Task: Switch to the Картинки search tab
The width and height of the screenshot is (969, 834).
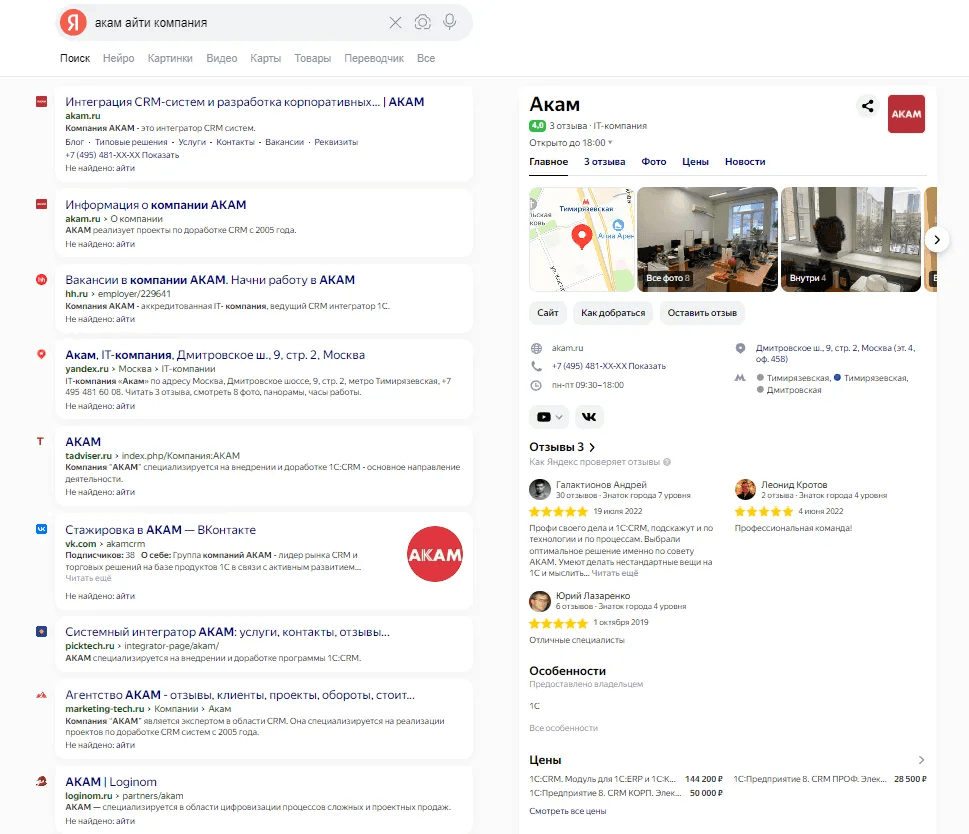Action: point(170,58)
